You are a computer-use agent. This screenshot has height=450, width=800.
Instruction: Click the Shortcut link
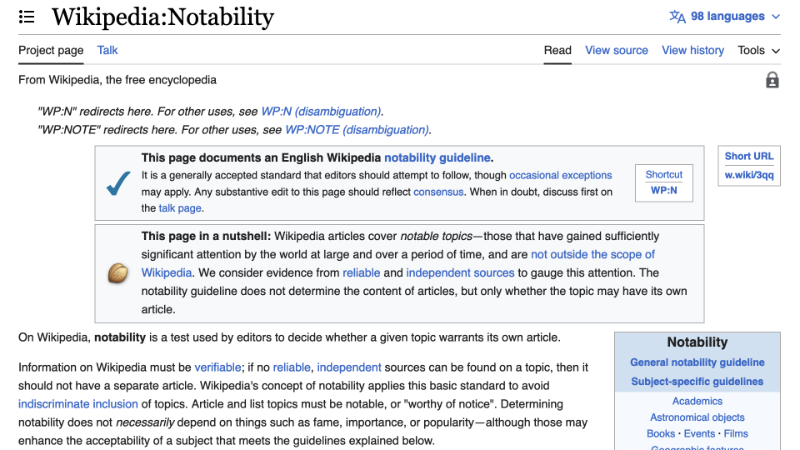664,174
